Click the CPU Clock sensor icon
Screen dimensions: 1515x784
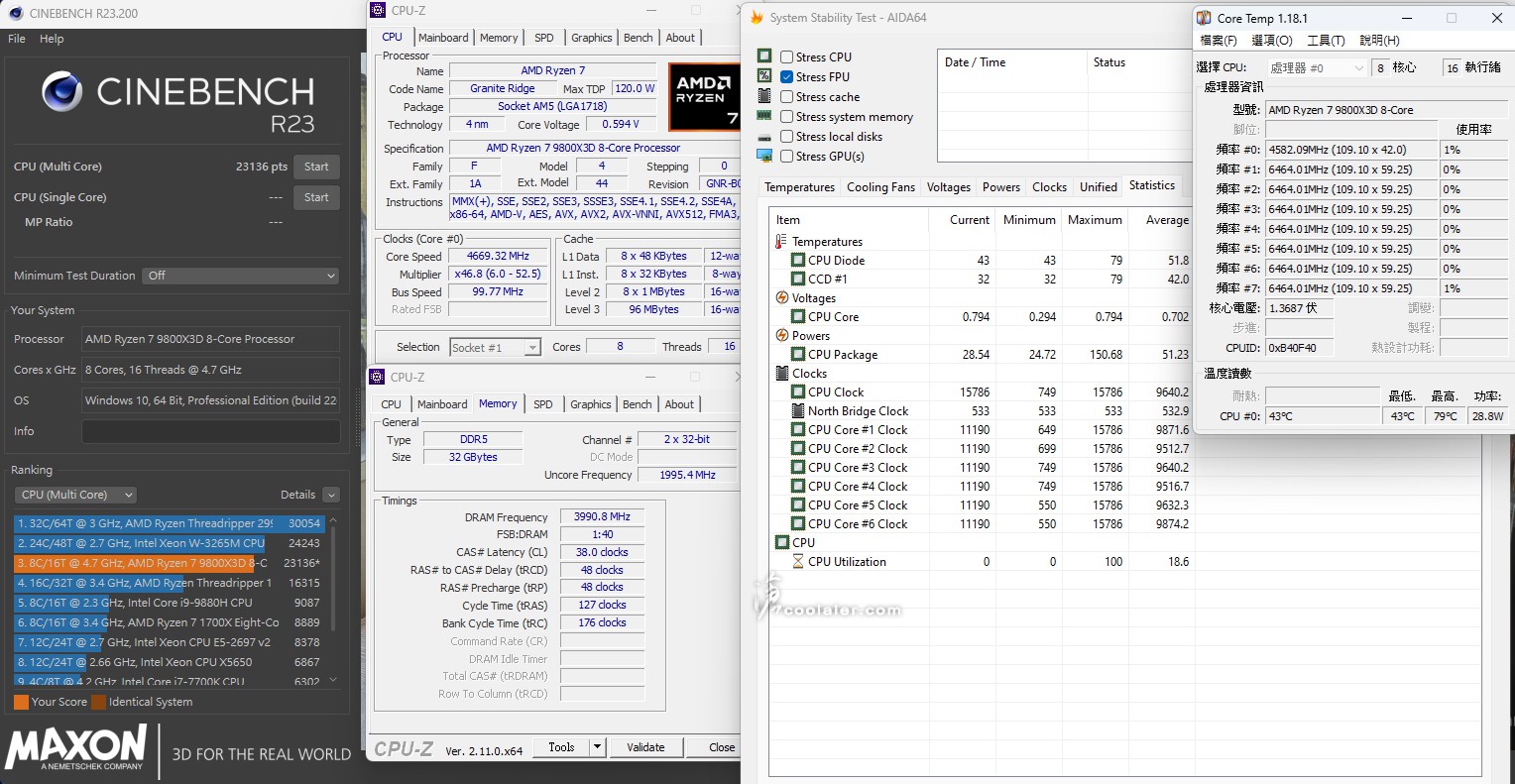pyautogui.click(x=798, y=392)
